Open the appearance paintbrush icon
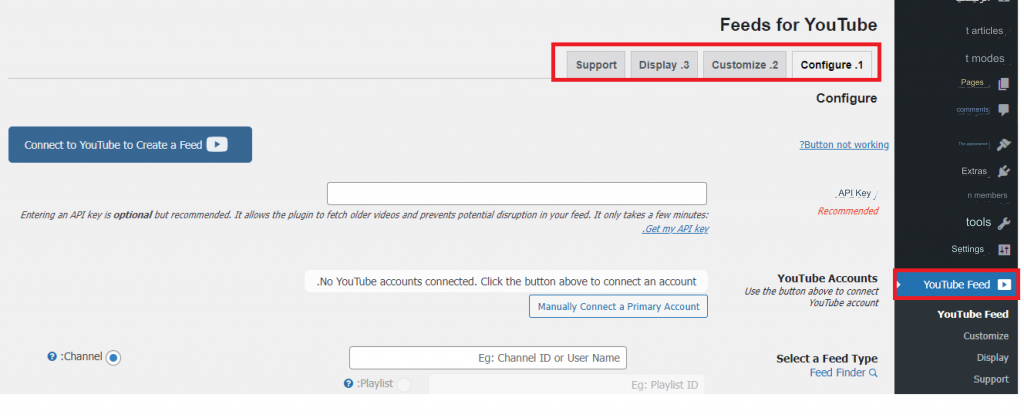Screen dimensions: 1024x418 click(1004, 144)
